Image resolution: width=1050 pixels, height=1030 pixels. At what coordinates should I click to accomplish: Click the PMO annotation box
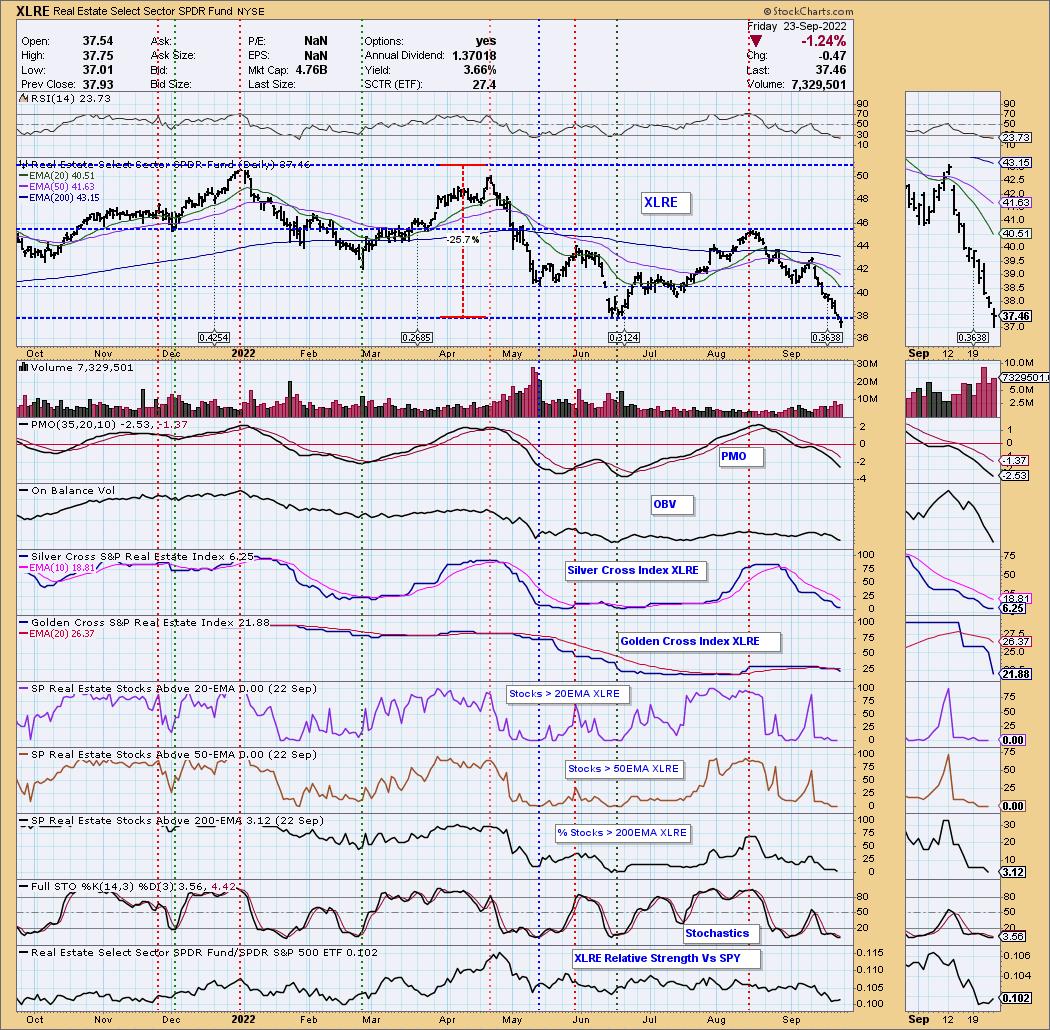(741, 457)
